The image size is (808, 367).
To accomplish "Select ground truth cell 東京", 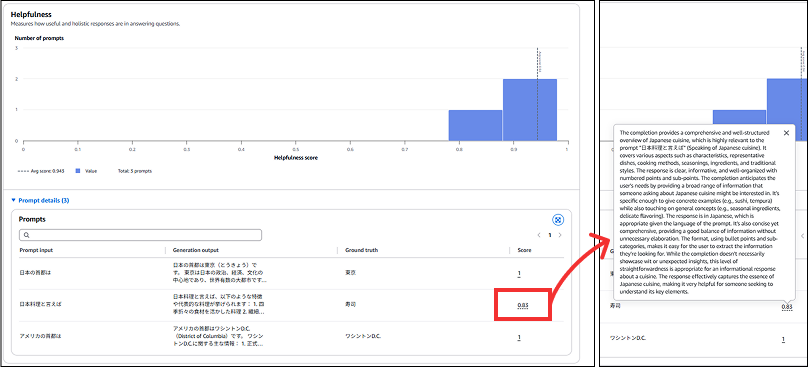I will tap(350, 272).
